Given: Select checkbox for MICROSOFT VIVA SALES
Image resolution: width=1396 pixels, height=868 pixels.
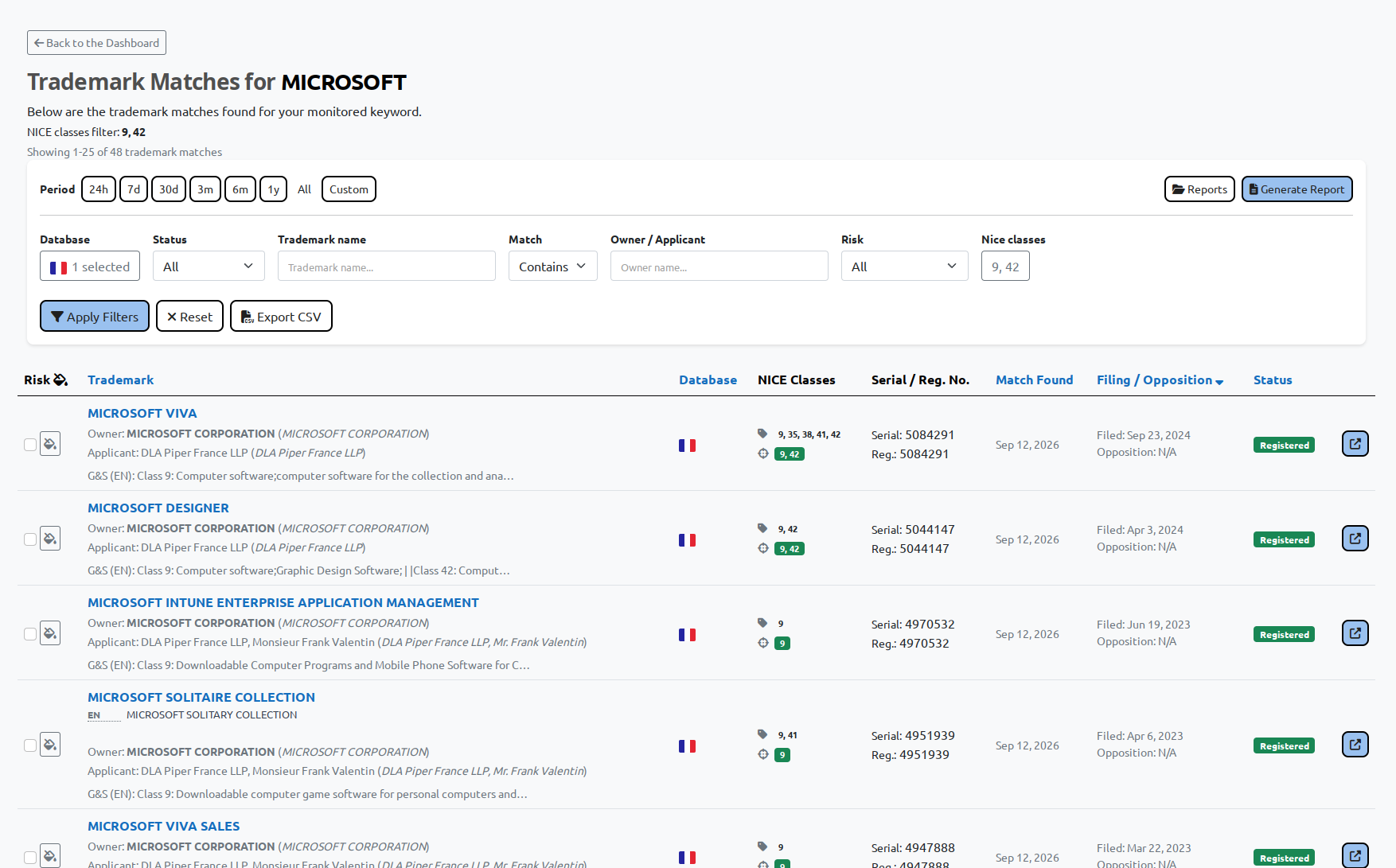Looking at the screenshot, I should [x=30, y=858].
